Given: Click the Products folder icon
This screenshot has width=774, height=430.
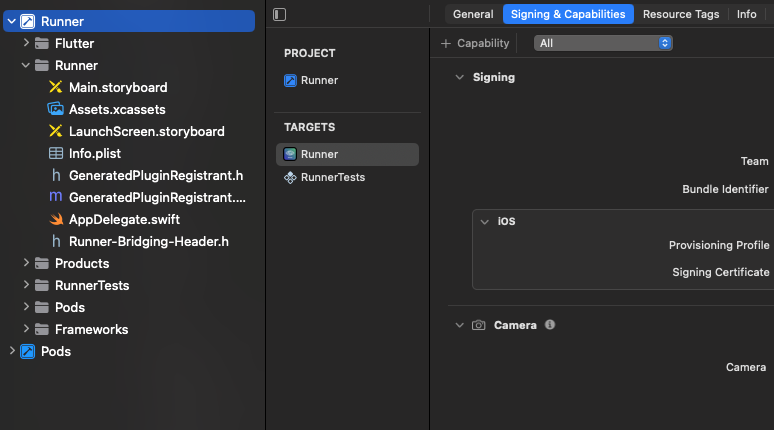Looking at the screenshot, I should [42, 263].
